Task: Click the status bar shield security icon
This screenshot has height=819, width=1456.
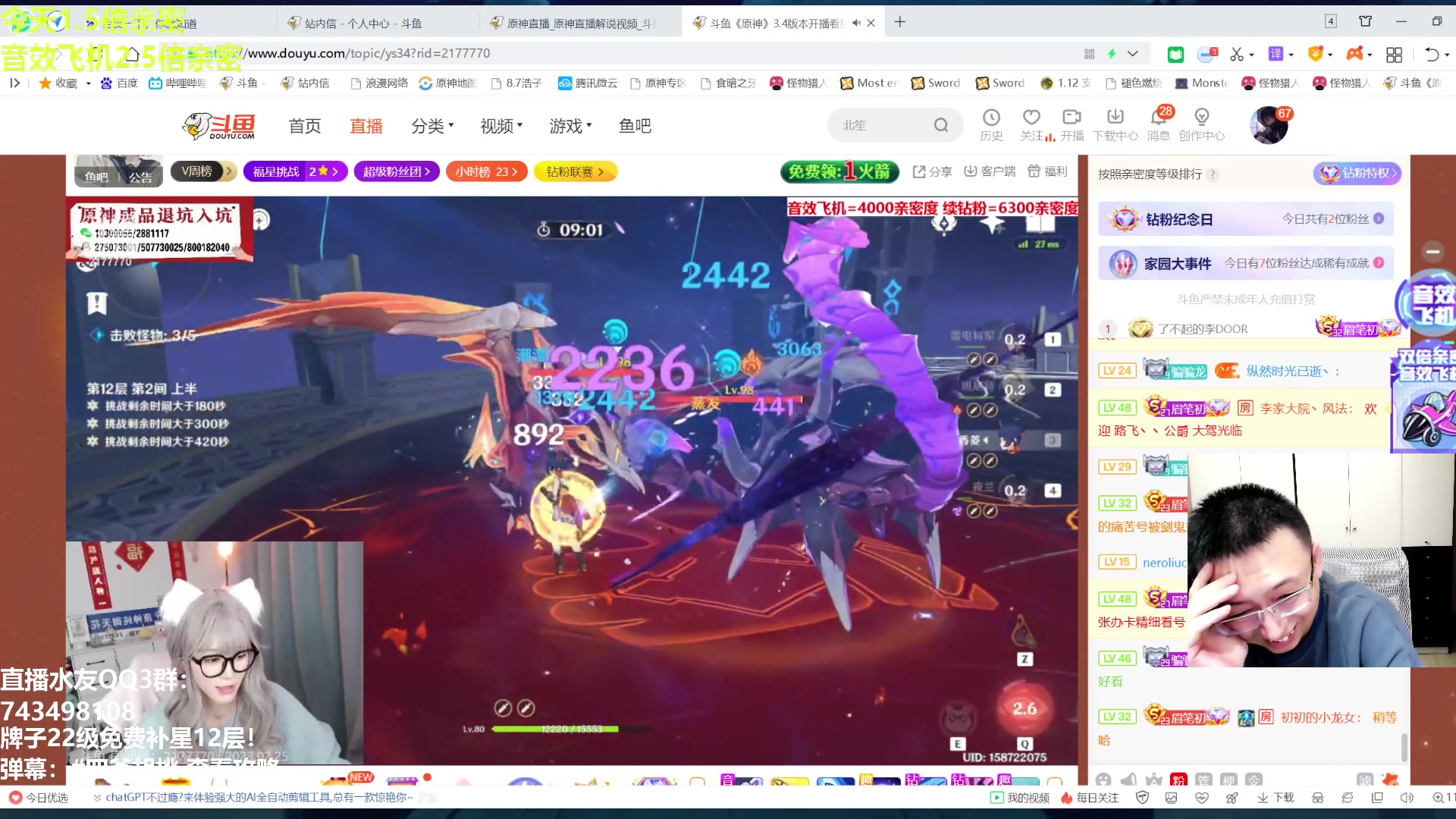Action: (x=1142, y=798)
